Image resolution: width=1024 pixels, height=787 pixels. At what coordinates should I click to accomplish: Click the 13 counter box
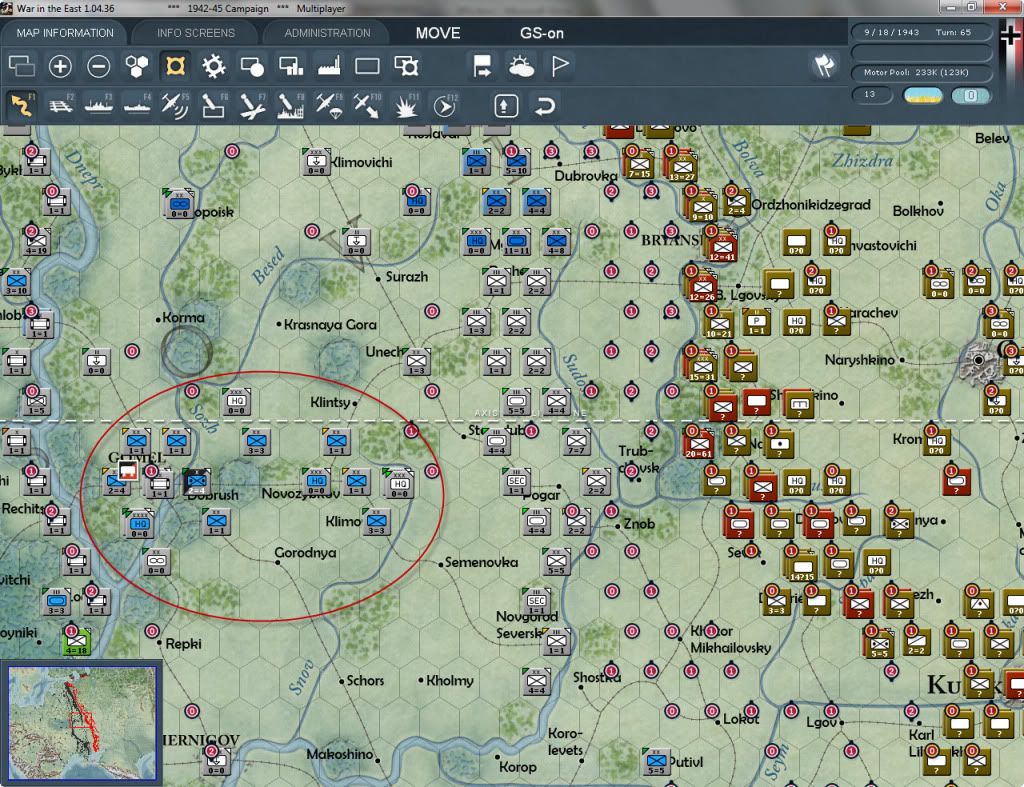point(871,95)
